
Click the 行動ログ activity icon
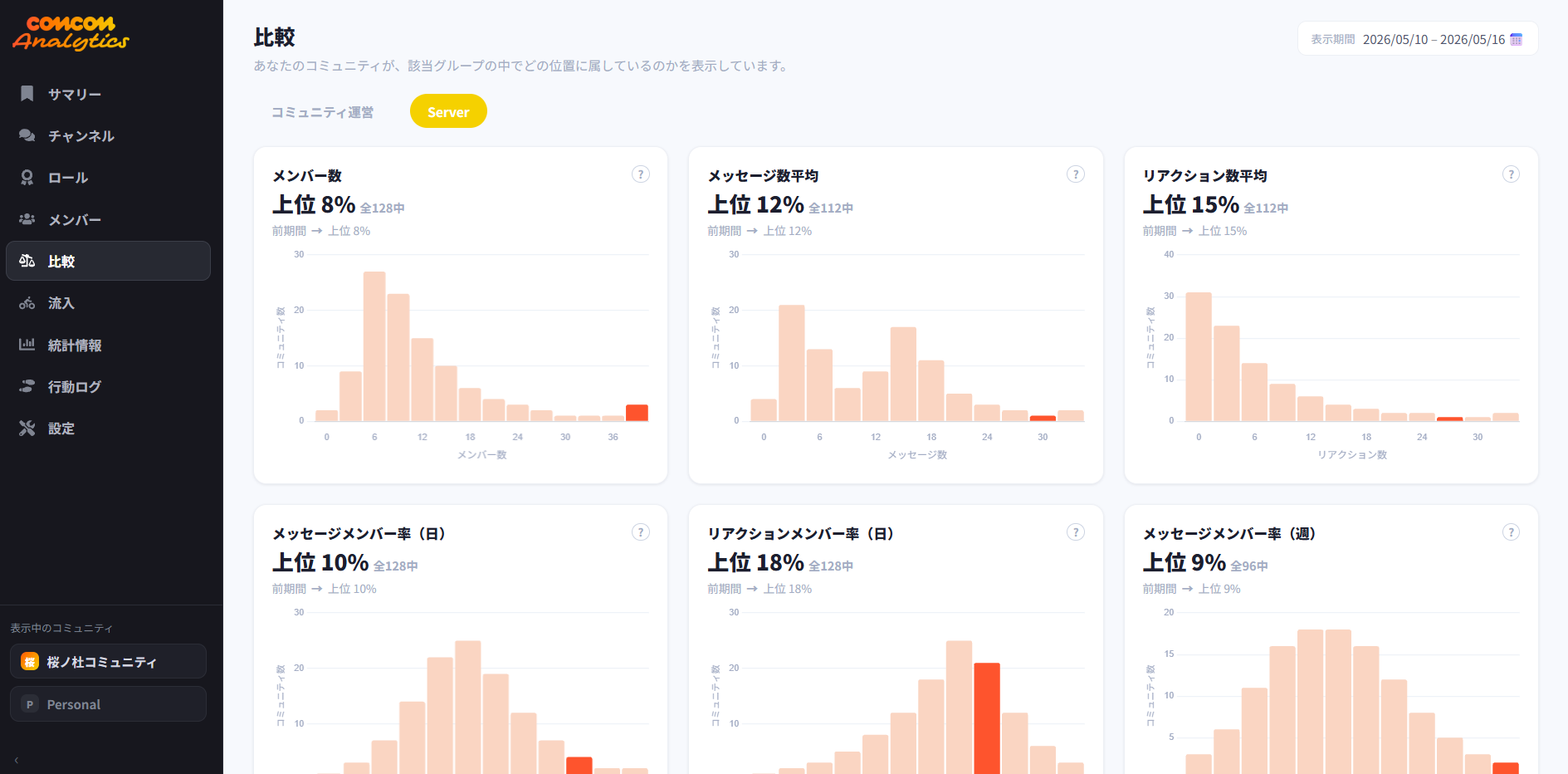click(27, 386)
